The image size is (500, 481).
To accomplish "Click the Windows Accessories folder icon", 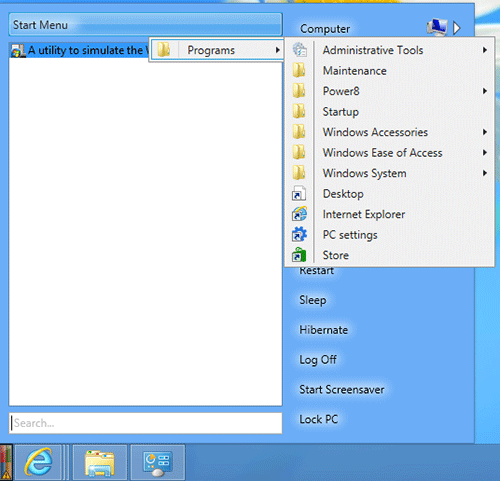I will click(x=299, y=132).
